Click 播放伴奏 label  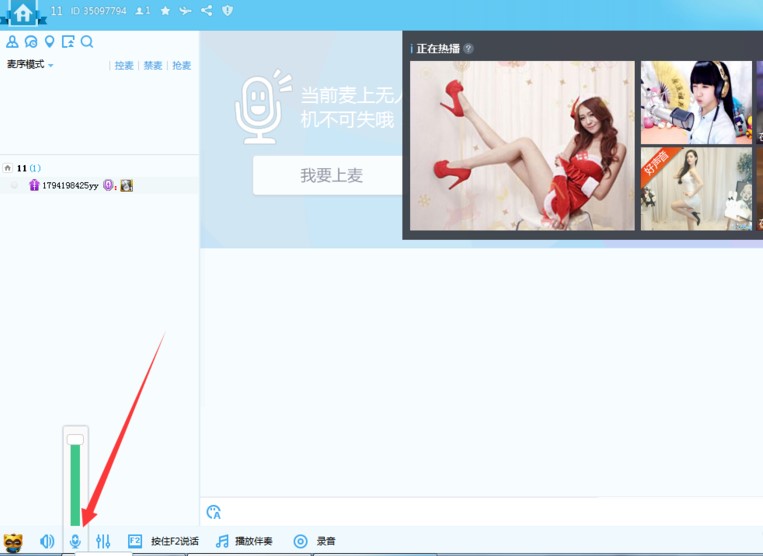[254, 541]
